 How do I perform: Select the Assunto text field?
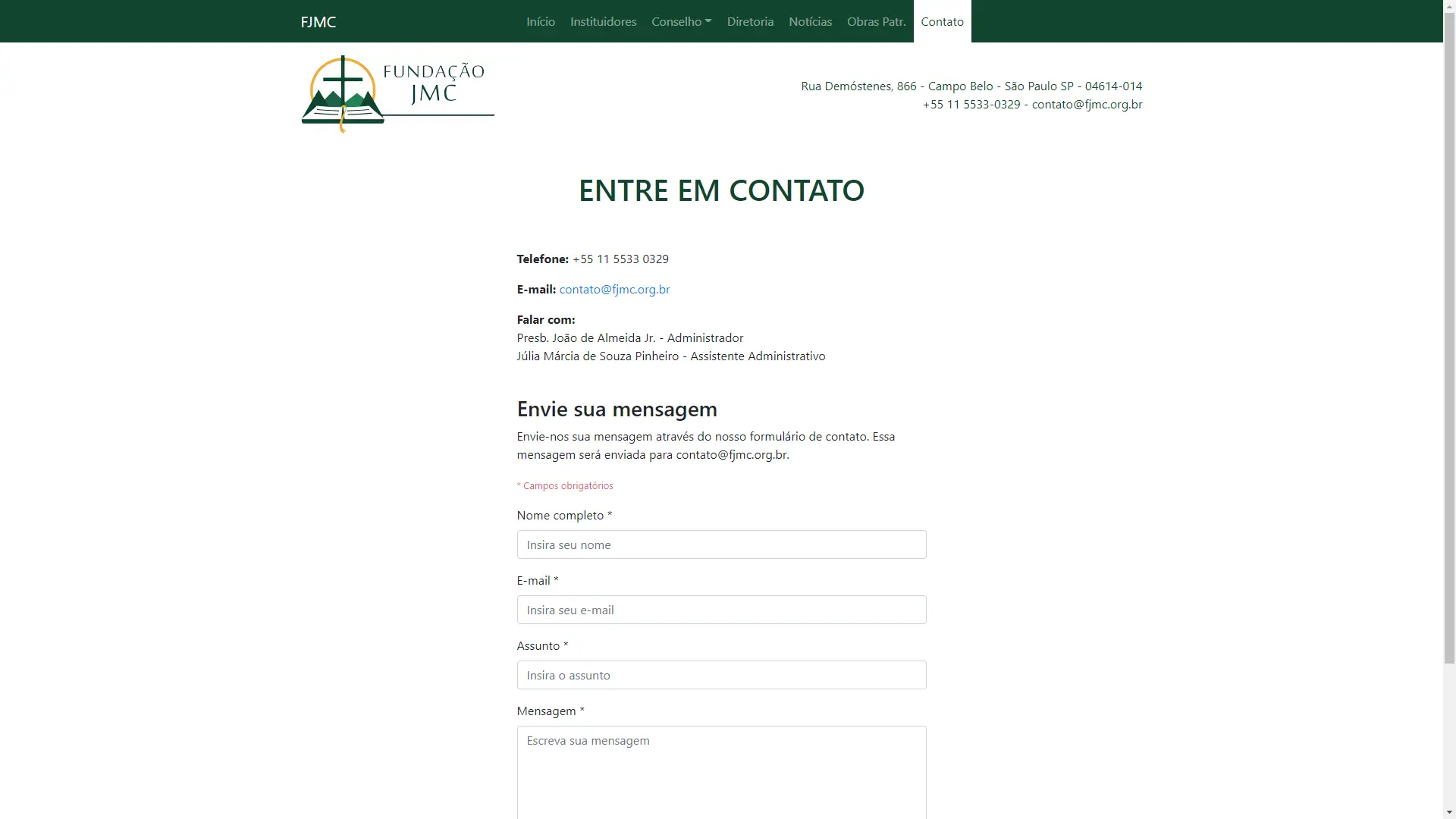(721, 675)
